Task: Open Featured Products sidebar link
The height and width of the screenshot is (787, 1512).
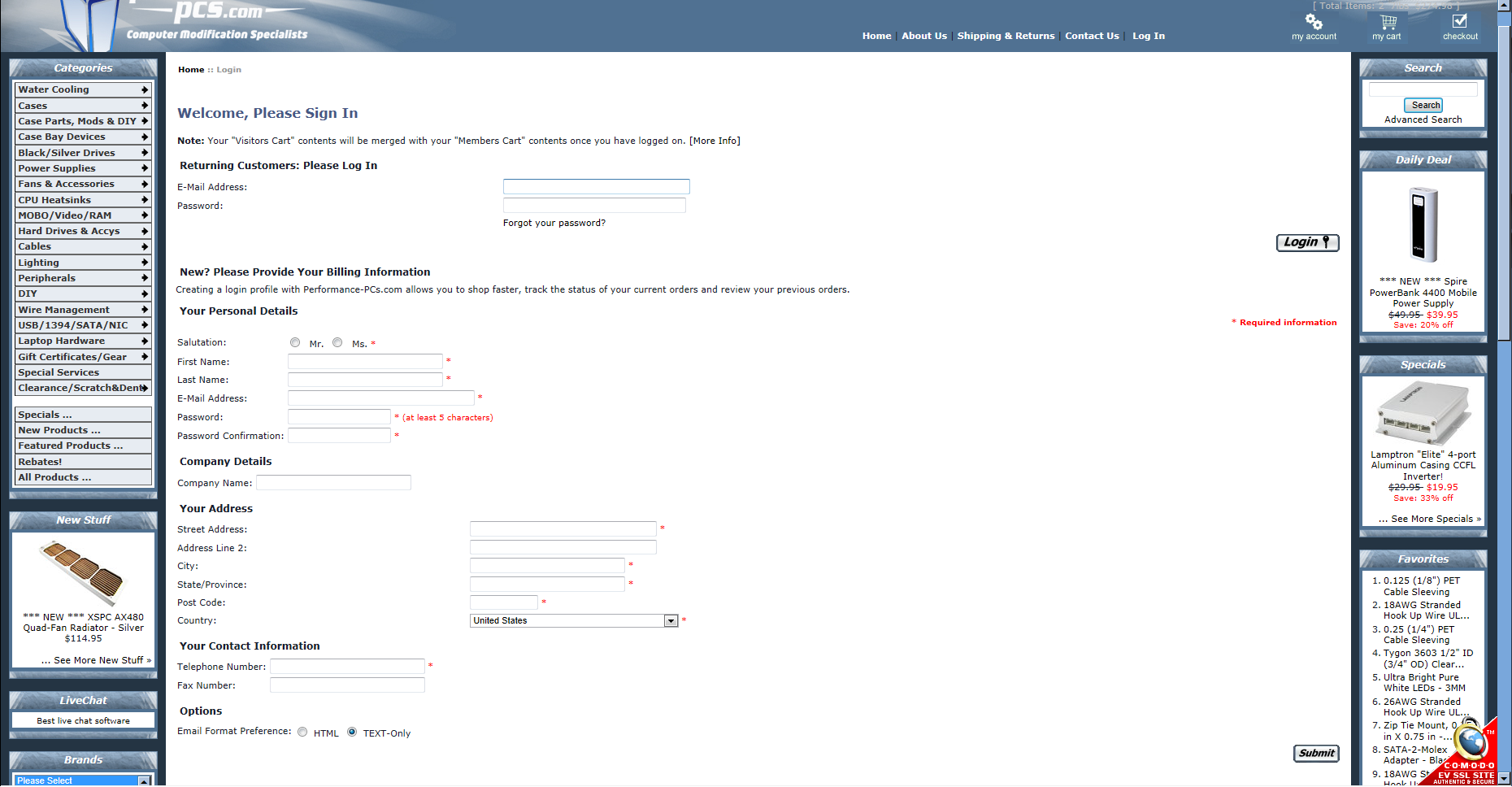Action: (x=82, y=446)
